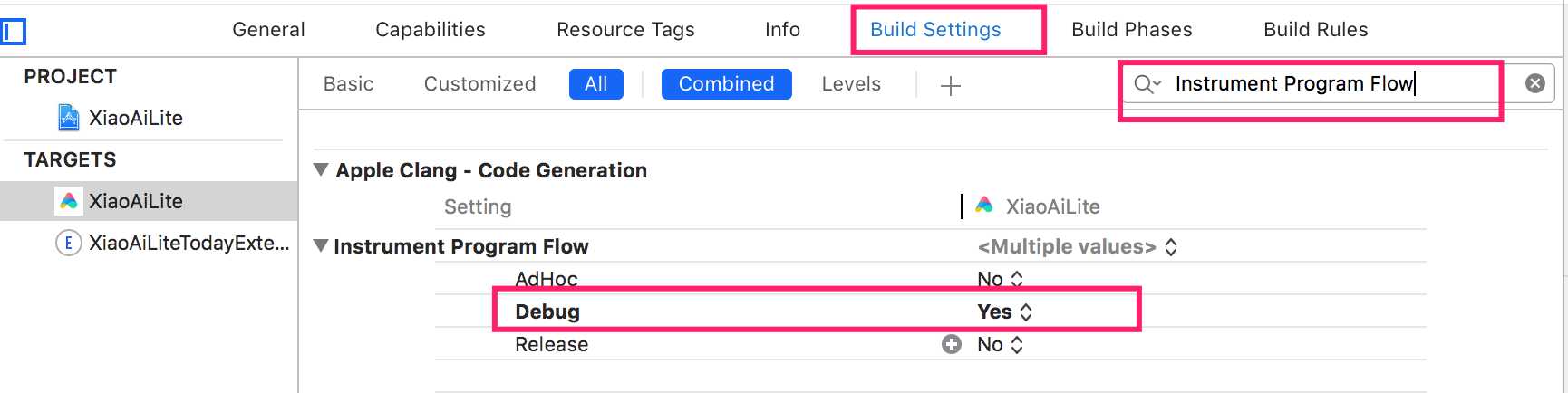The height and width of the screenshot is (393, 1568).
Task: Focus the Instrument Program Flow search field
Action: (1332, 84)
